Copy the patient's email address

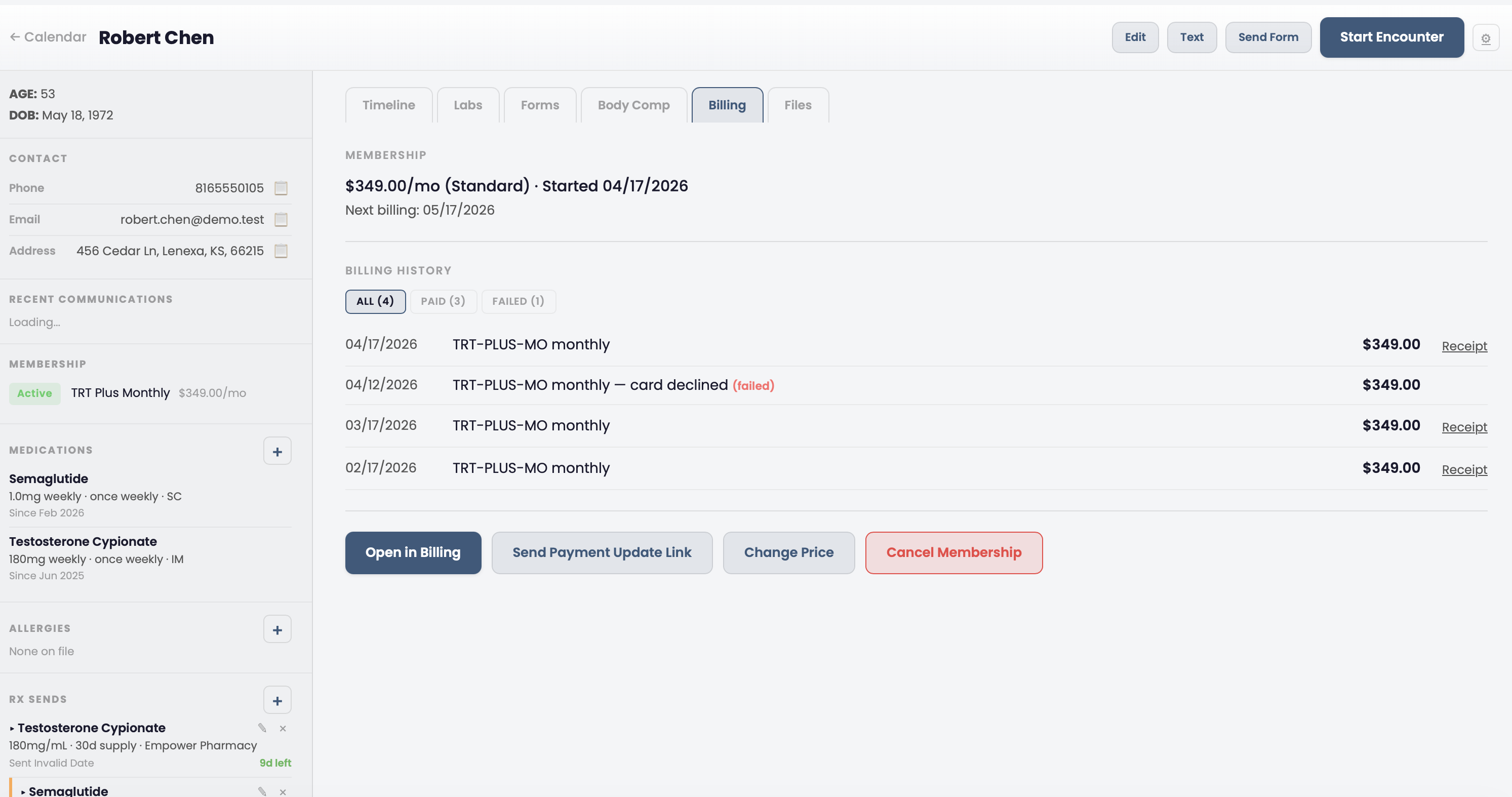pyautogui.click(x=281, y=219)
